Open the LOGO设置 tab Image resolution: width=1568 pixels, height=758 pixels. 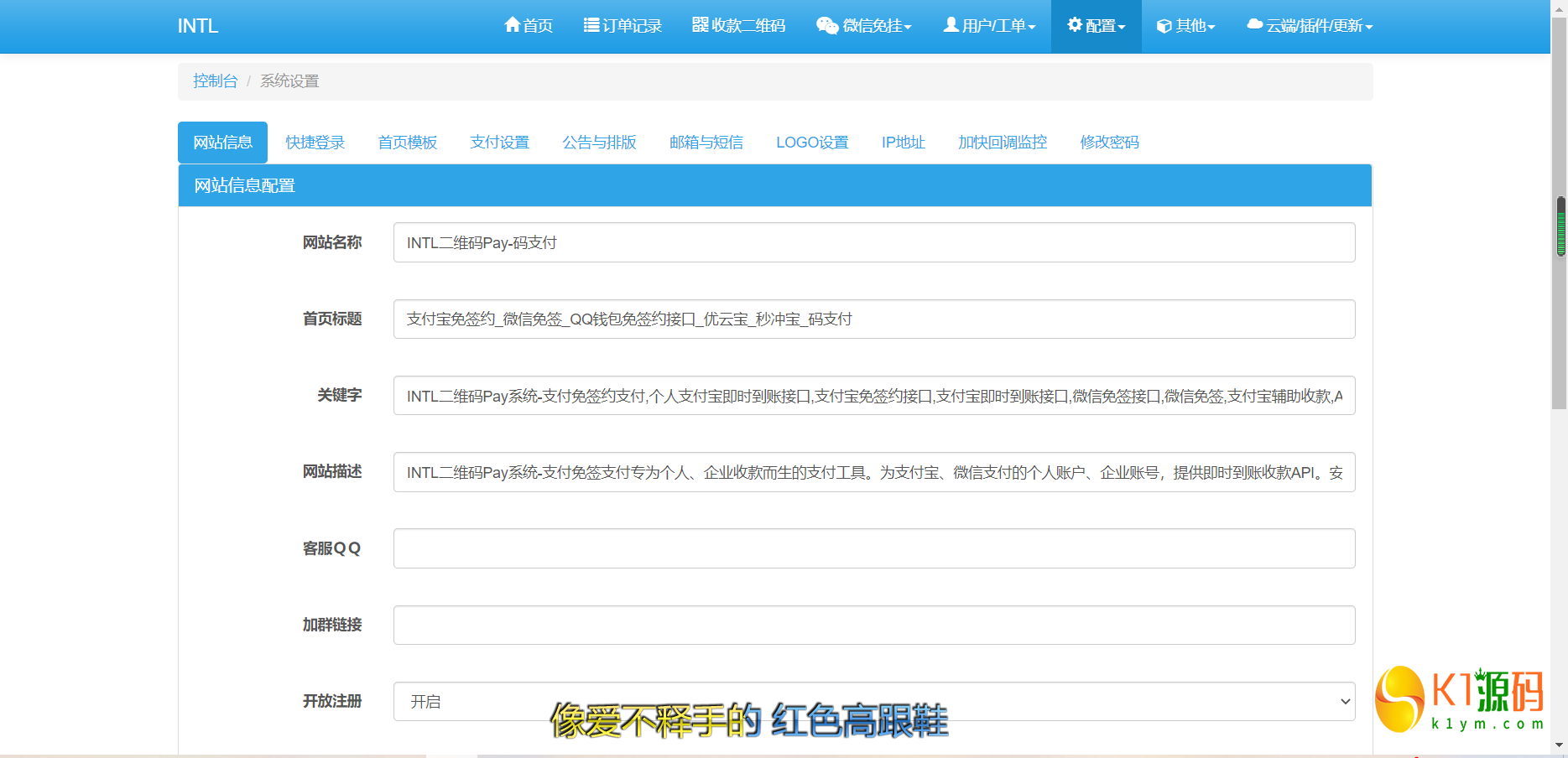click(x=812, y=142)
